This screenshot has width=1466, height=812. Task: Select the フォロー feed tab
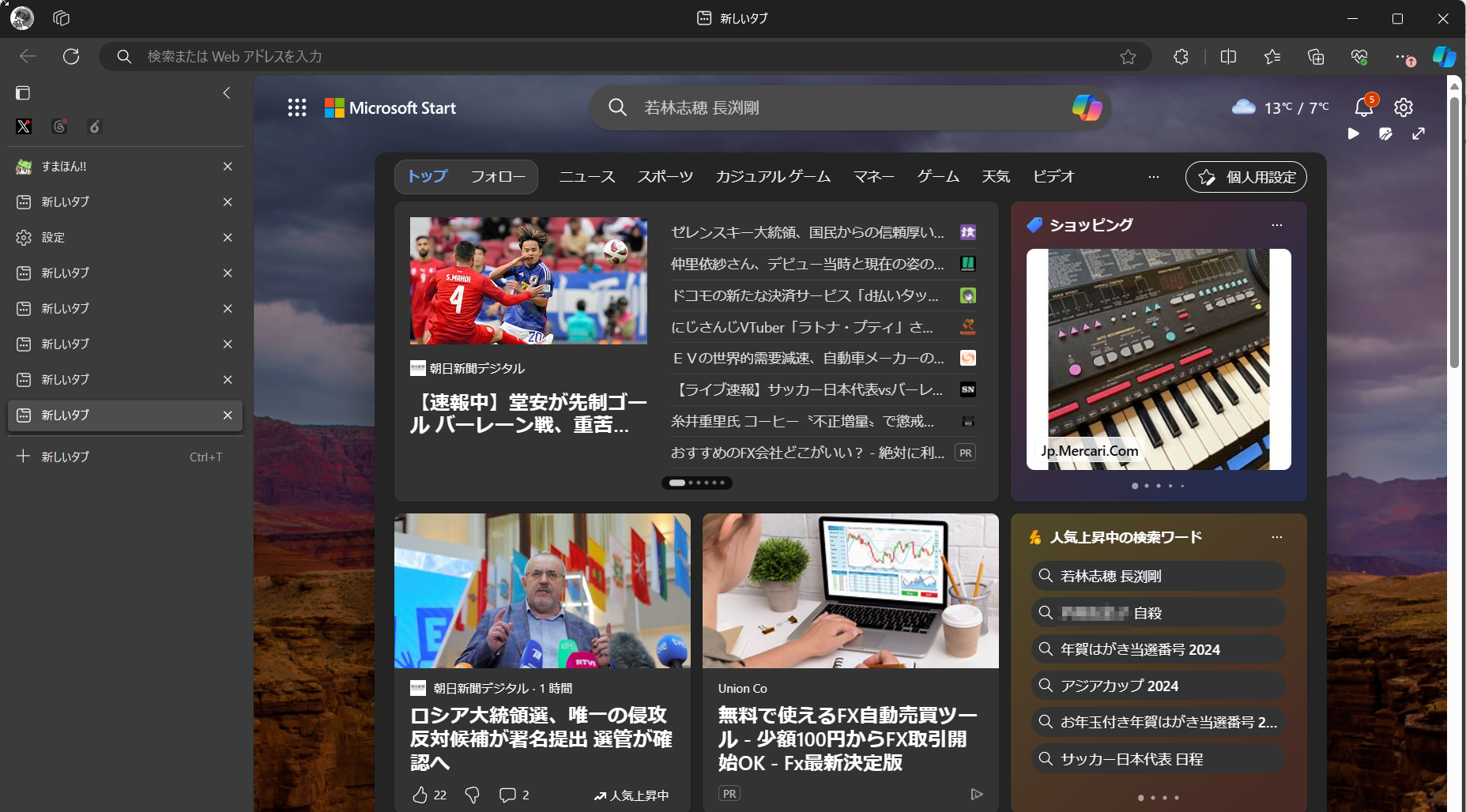tap(498, 176)
